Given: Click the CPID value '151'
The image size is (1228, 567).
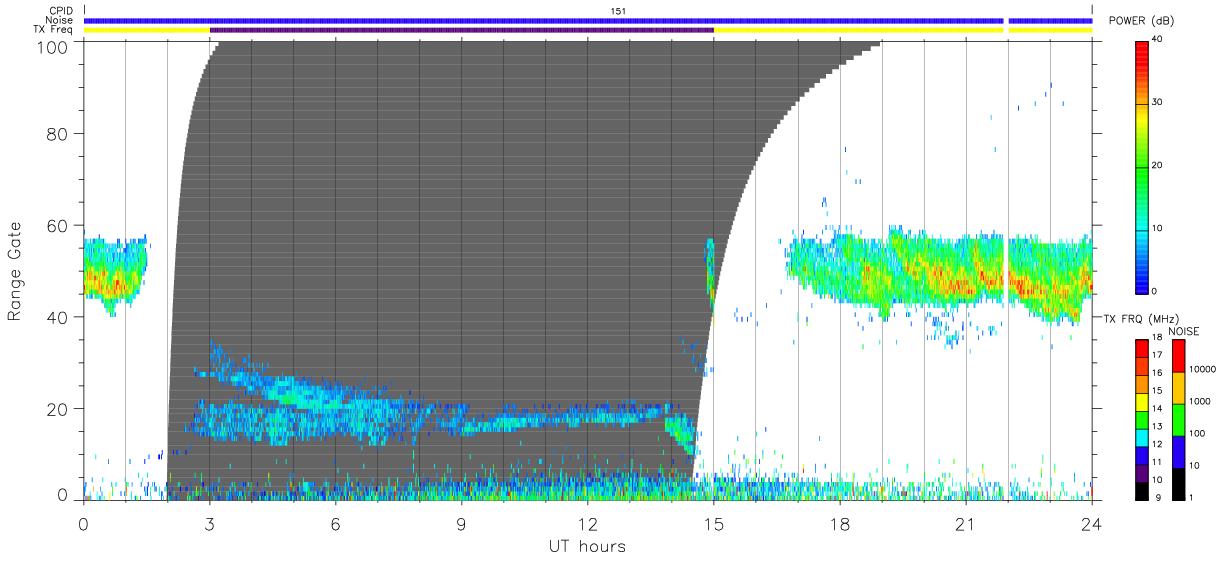Looking at the screenshot, I should point(619,11).
